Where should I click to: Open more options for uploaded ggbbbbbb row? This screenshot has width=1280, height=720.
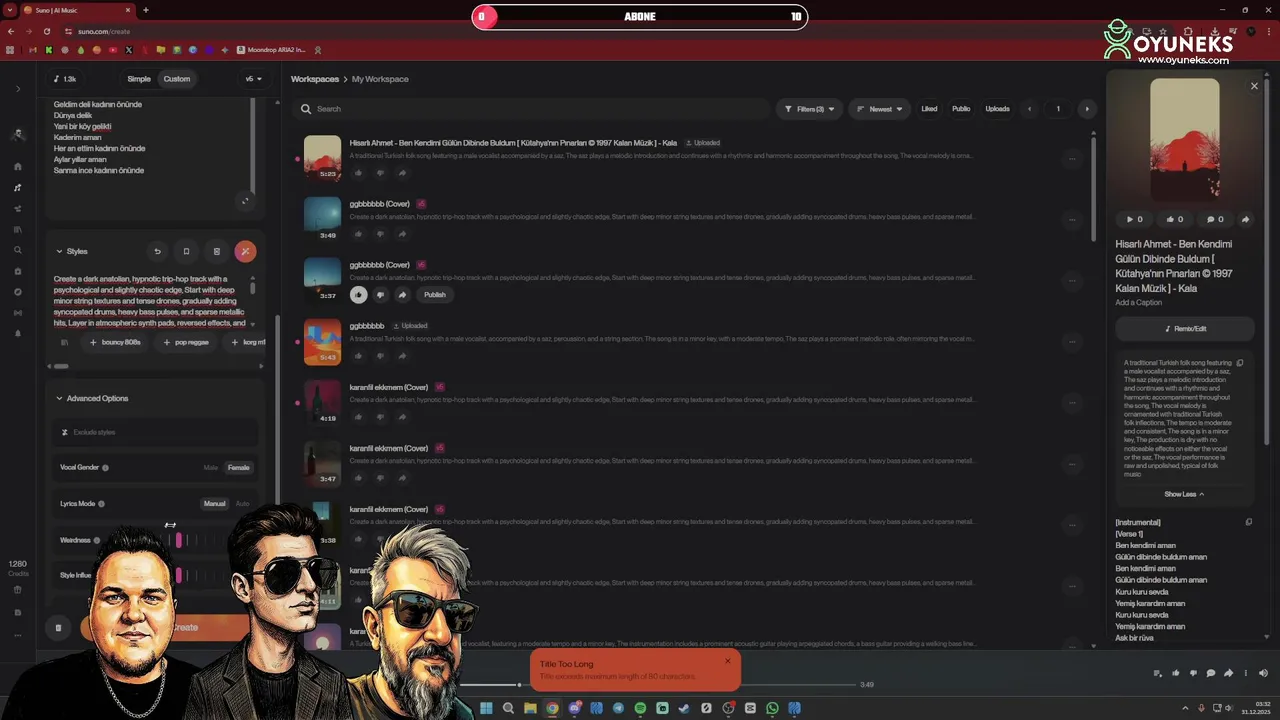pos(1072,342)
